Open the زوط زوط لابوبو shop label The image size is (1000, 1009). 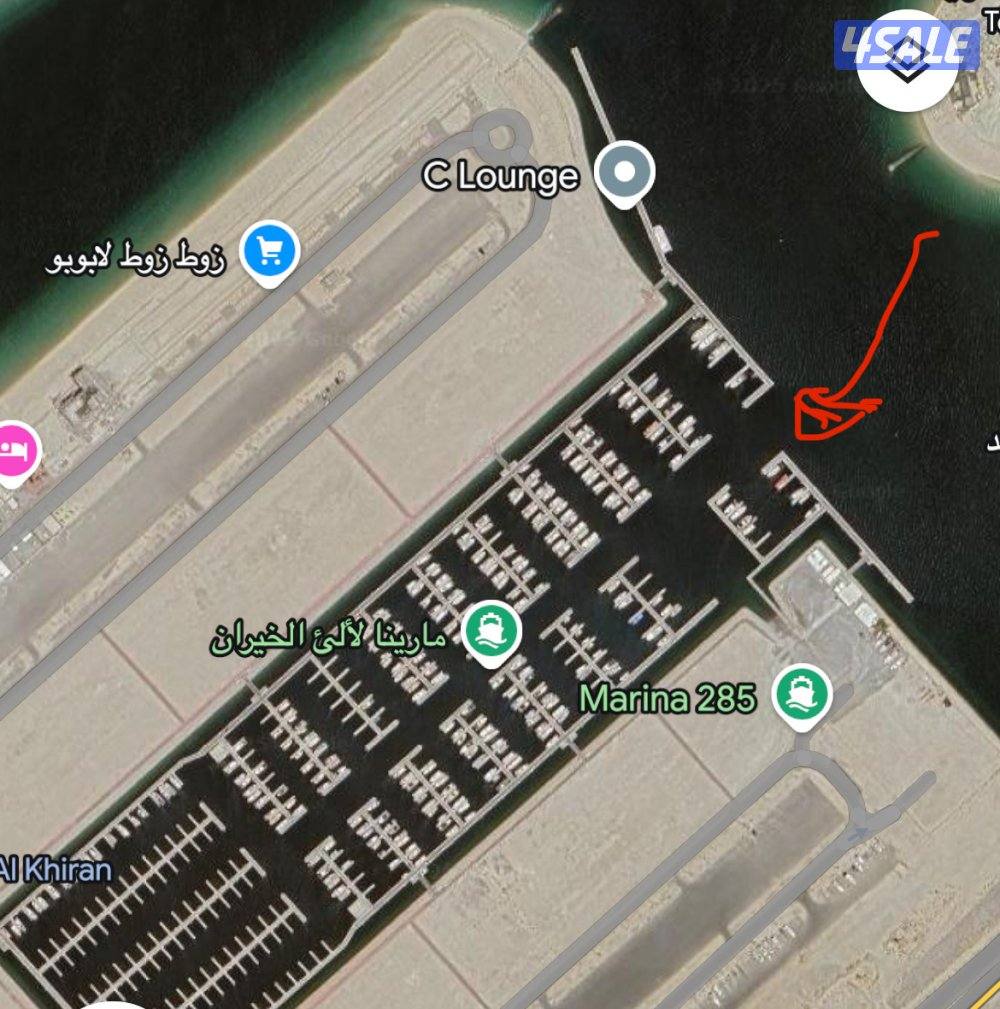coord(136,257)
